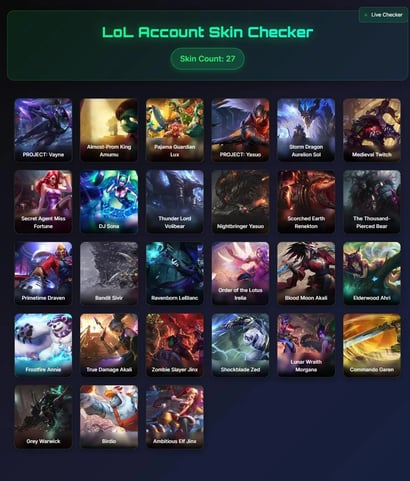Open Storm Dragon Aurelion Sol card
The height and width of the screenshot is (481, 410).
306,130
